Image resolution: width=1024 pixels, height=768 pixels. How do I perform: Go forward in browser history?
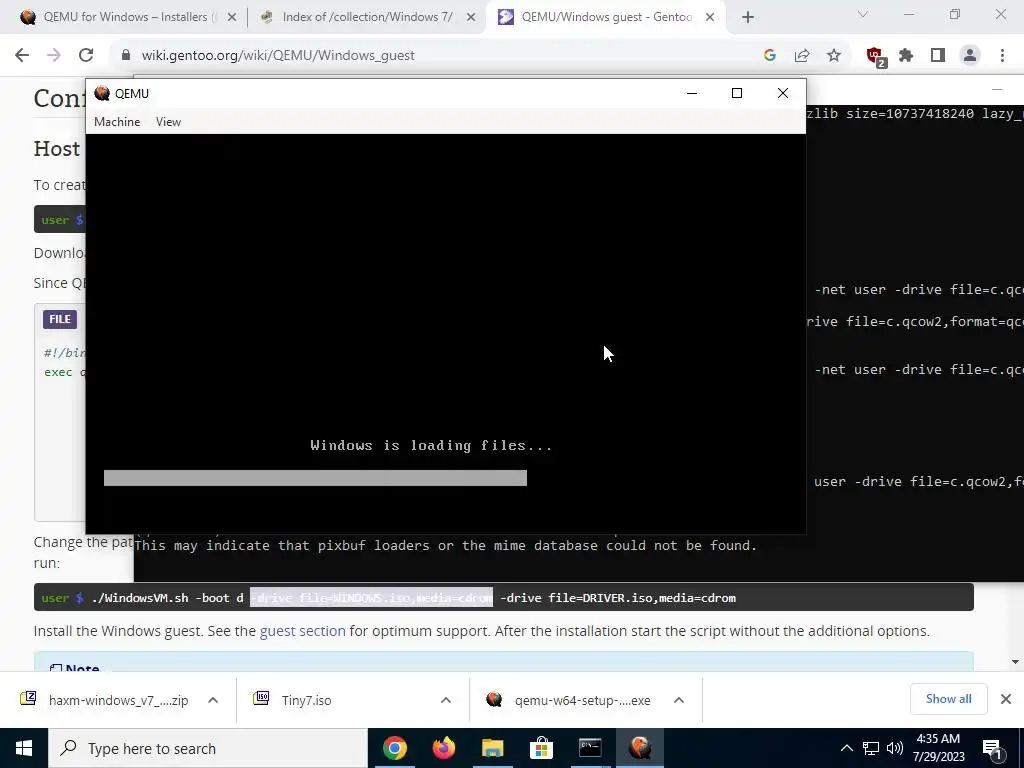[54, 56]
